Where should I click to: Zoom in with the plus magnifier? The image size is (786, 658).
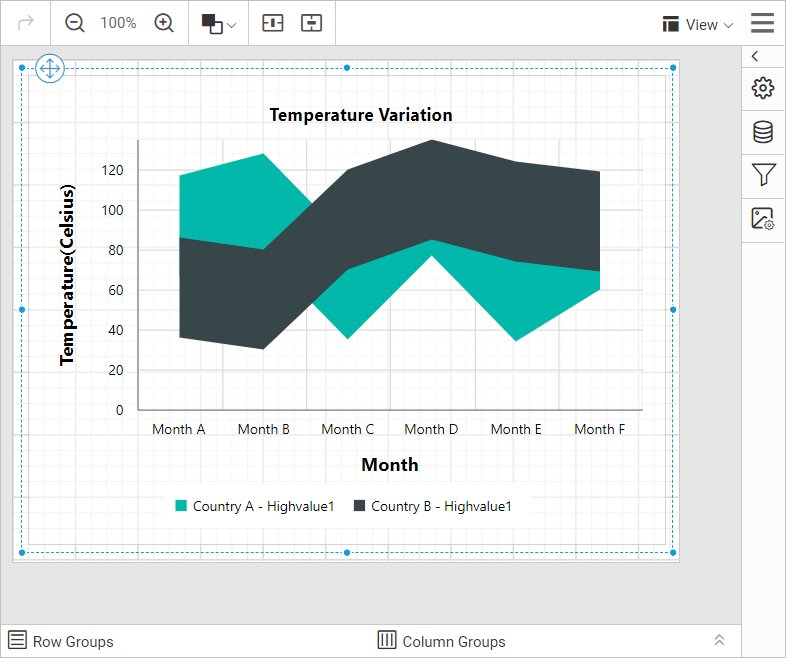tap(163, 23)
